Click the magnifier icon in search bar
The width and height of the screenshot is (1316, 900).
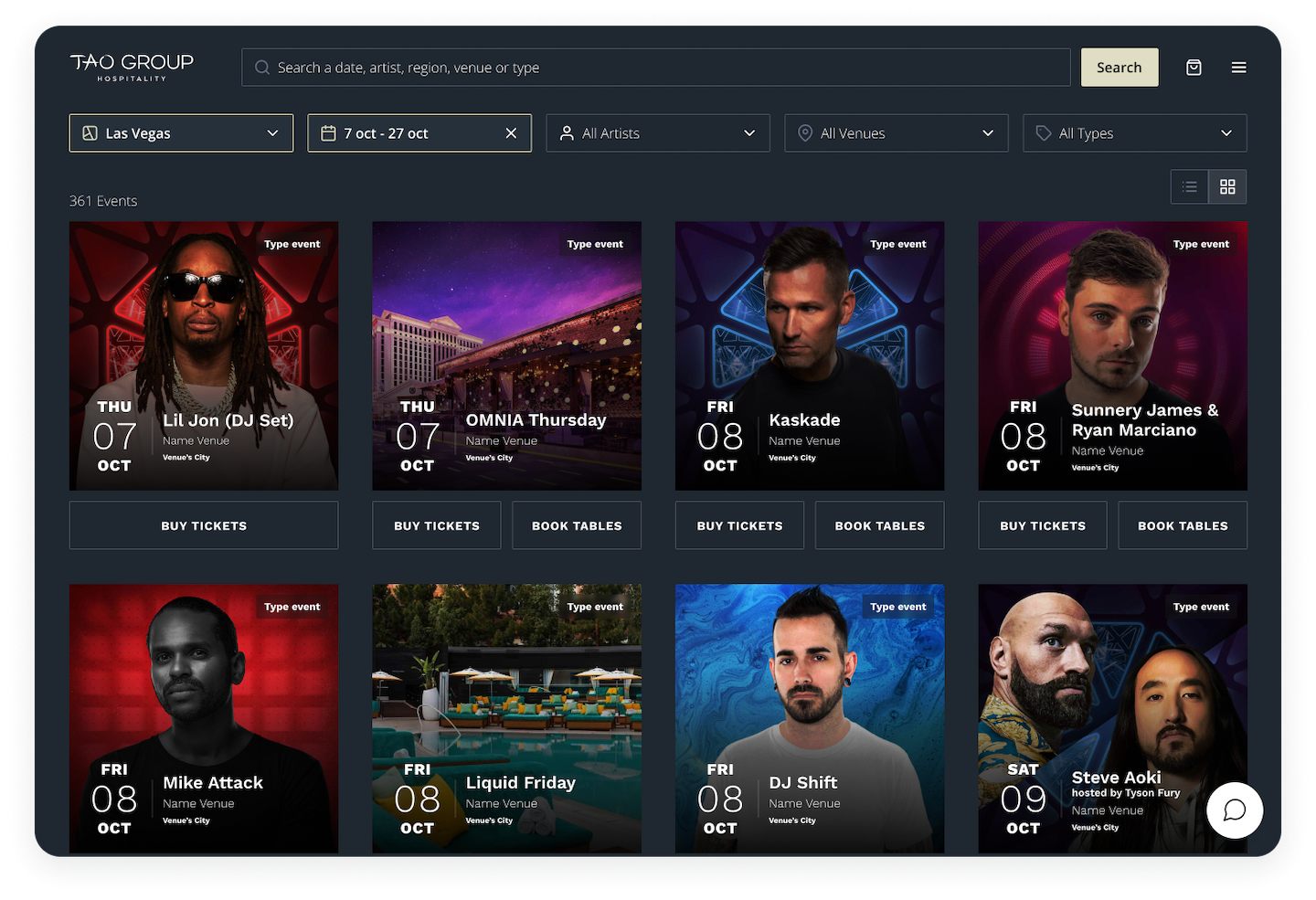(262, 68)
